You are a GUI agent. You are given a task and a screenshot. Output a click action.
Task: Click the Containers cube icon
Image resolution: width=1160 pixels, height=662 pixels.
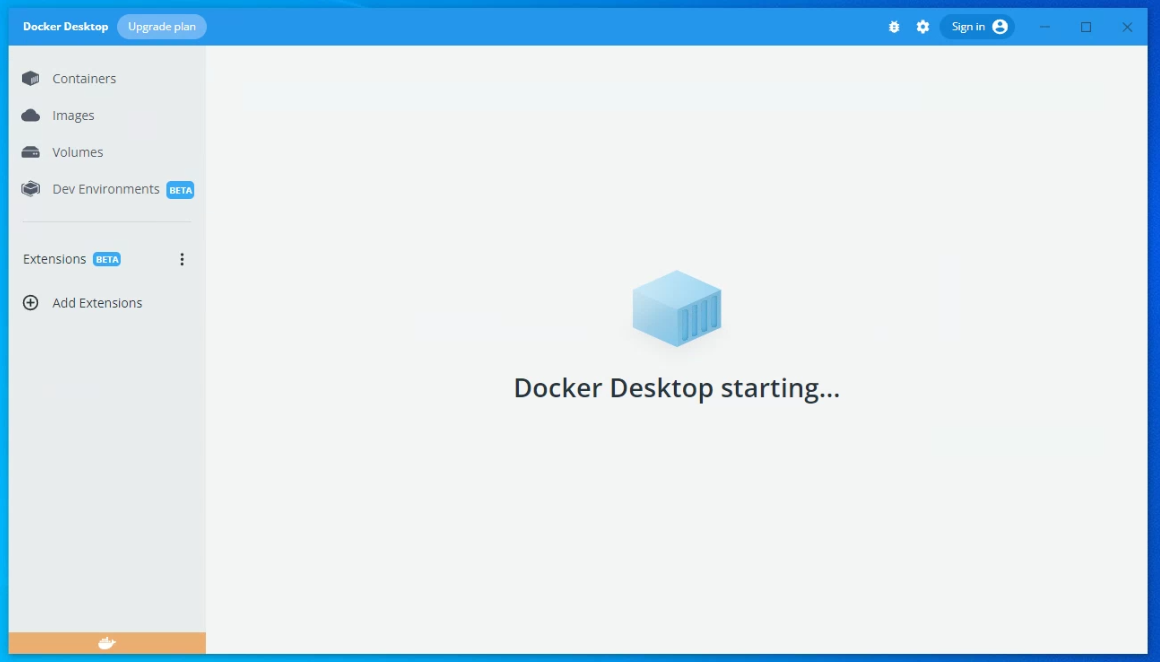click(30, 78)
